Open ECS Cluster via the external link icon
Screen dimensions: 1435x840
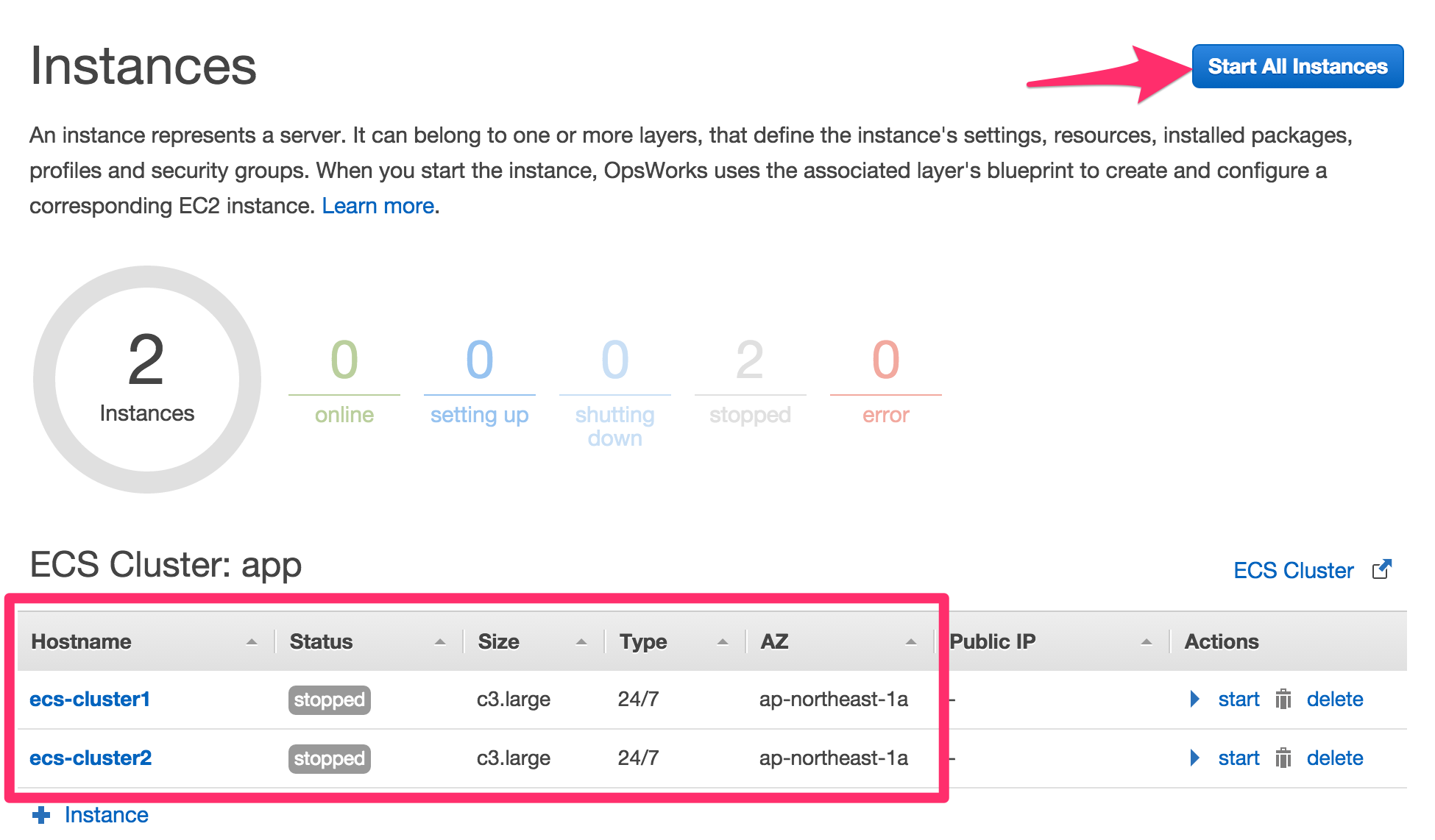[x=1384, y=569]
